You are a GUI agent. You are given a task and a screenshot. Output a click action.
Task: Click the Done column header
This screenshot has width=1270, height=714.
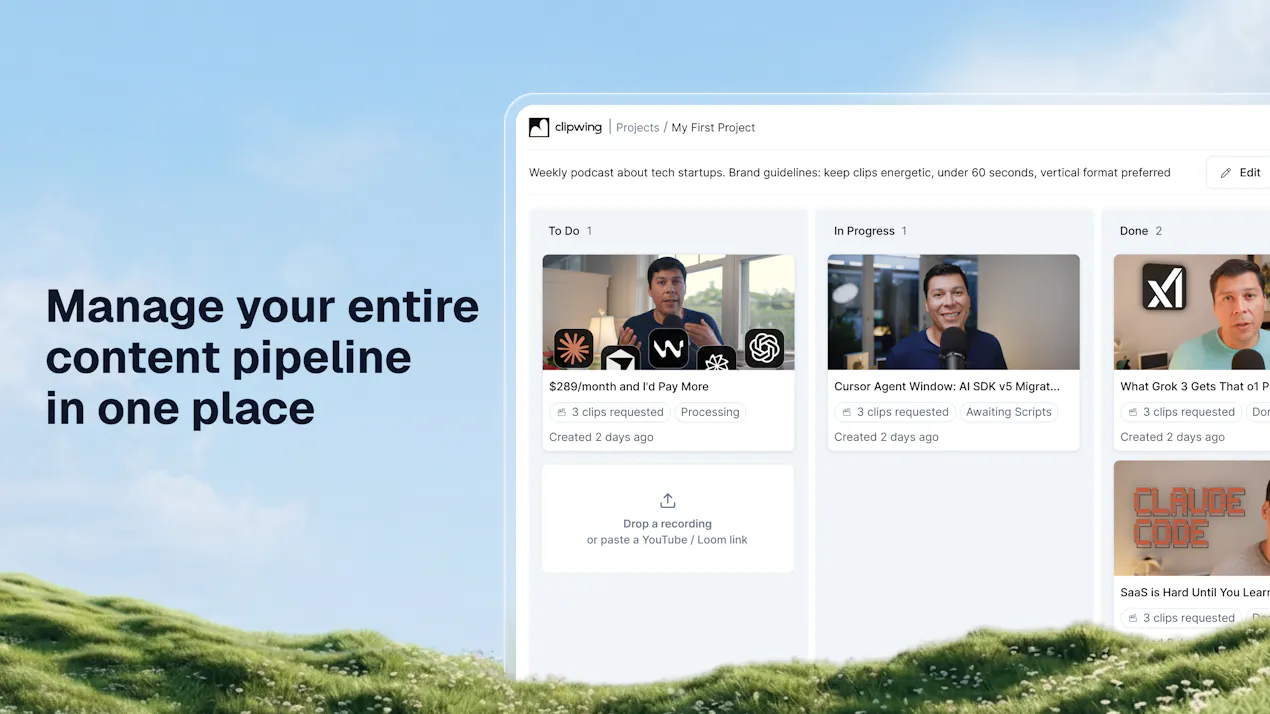click(x=1134, y=231)
